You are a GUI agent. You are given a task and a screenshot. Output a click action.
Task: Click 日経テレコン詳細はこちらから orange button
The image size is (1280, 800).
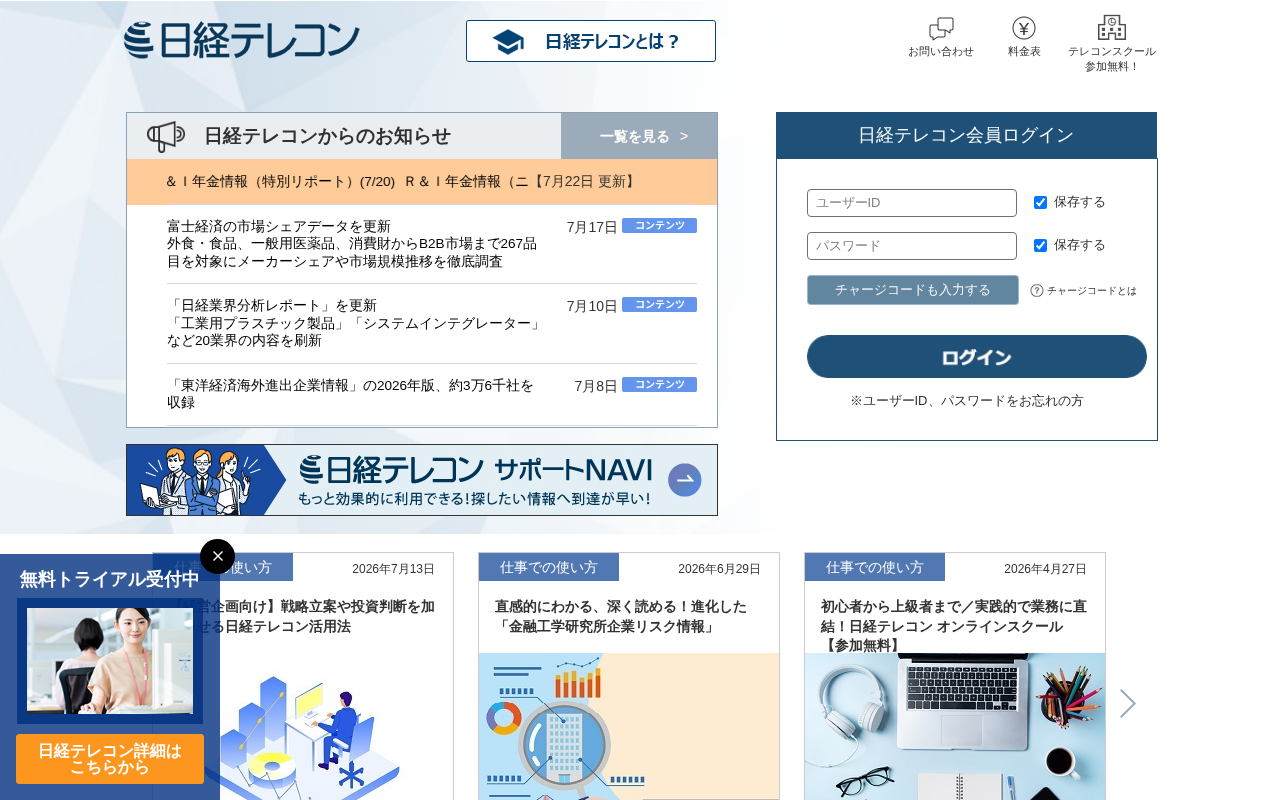[x=110, y=759]
